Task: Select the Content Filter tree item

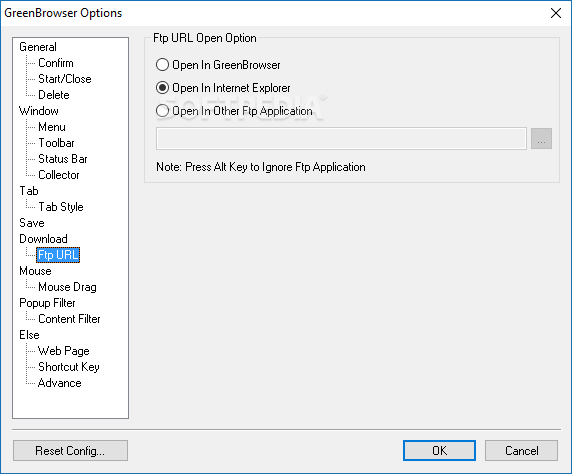Action: (x=69, y=319)
